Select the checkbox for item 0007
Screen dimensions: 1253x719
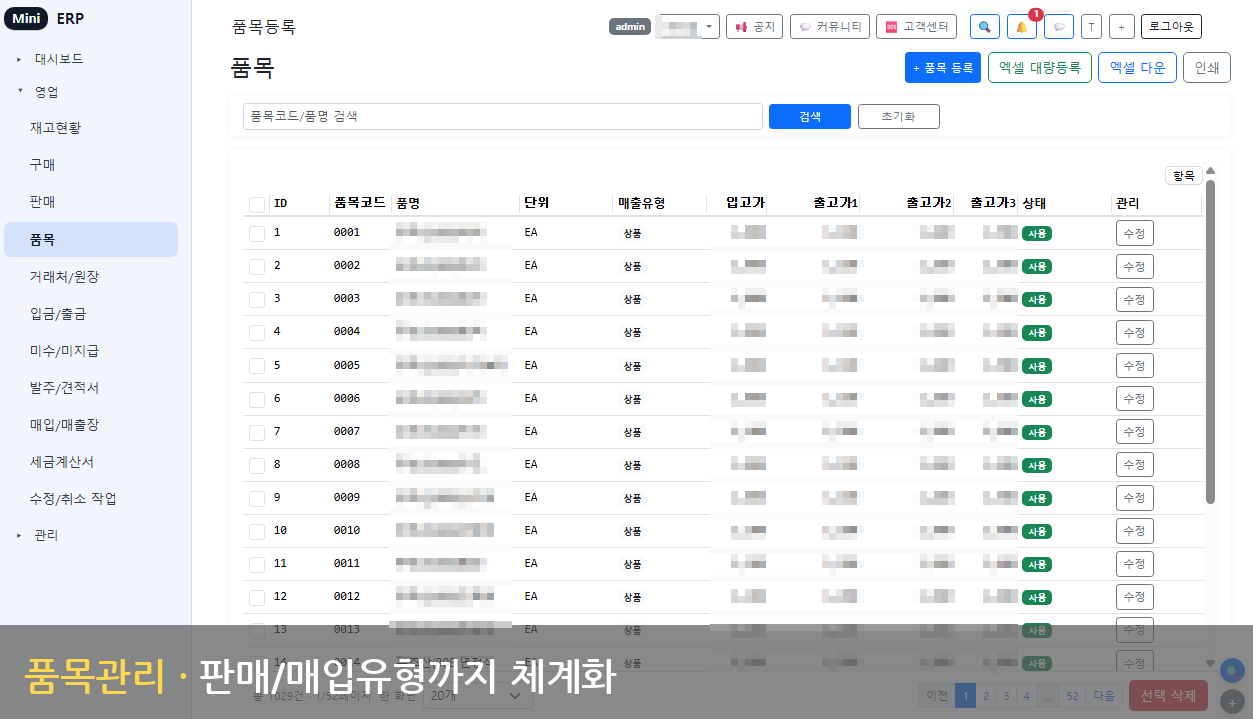click(257, 432)
